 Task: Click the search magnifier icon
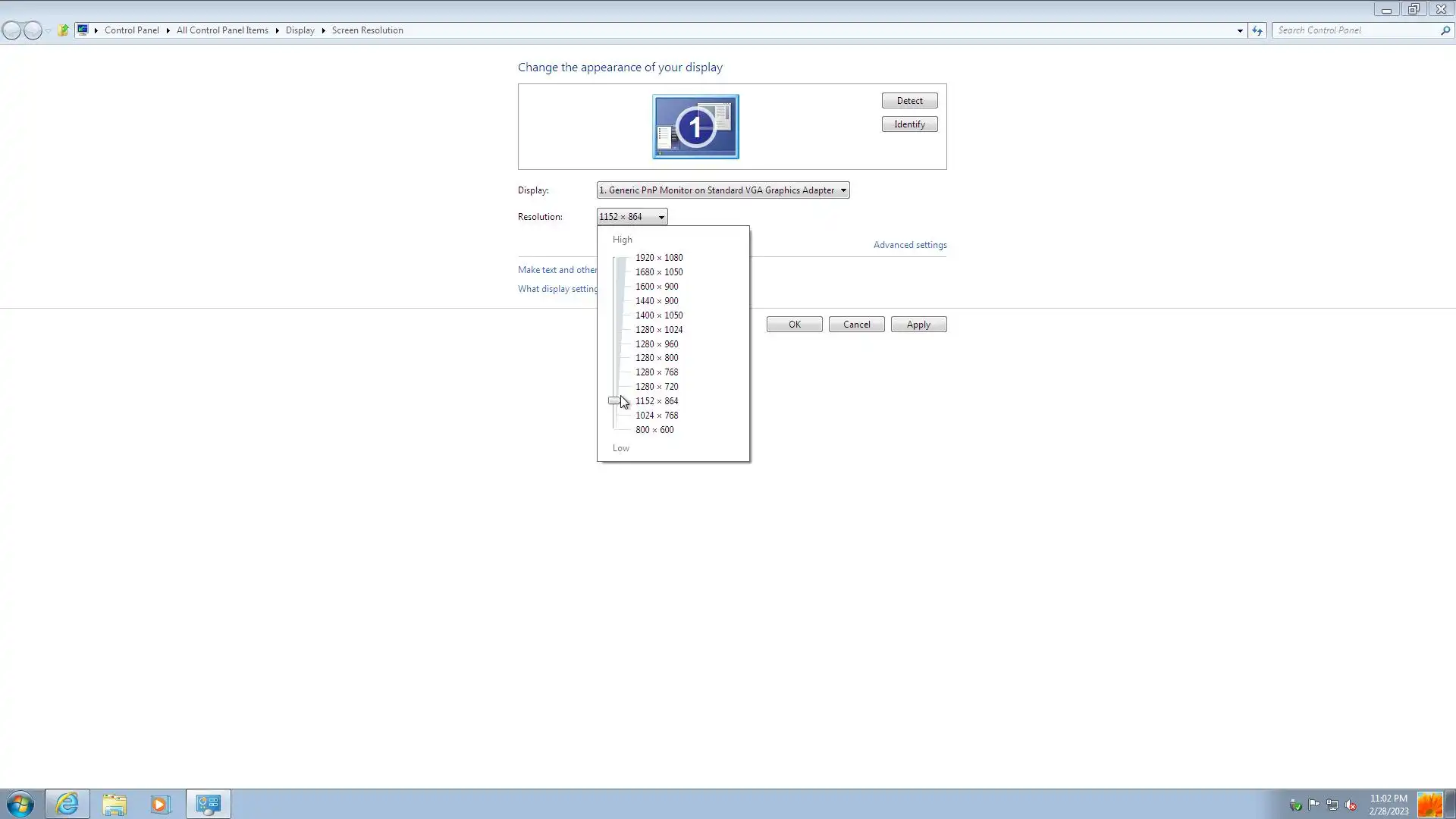(x=1445, y=30)
